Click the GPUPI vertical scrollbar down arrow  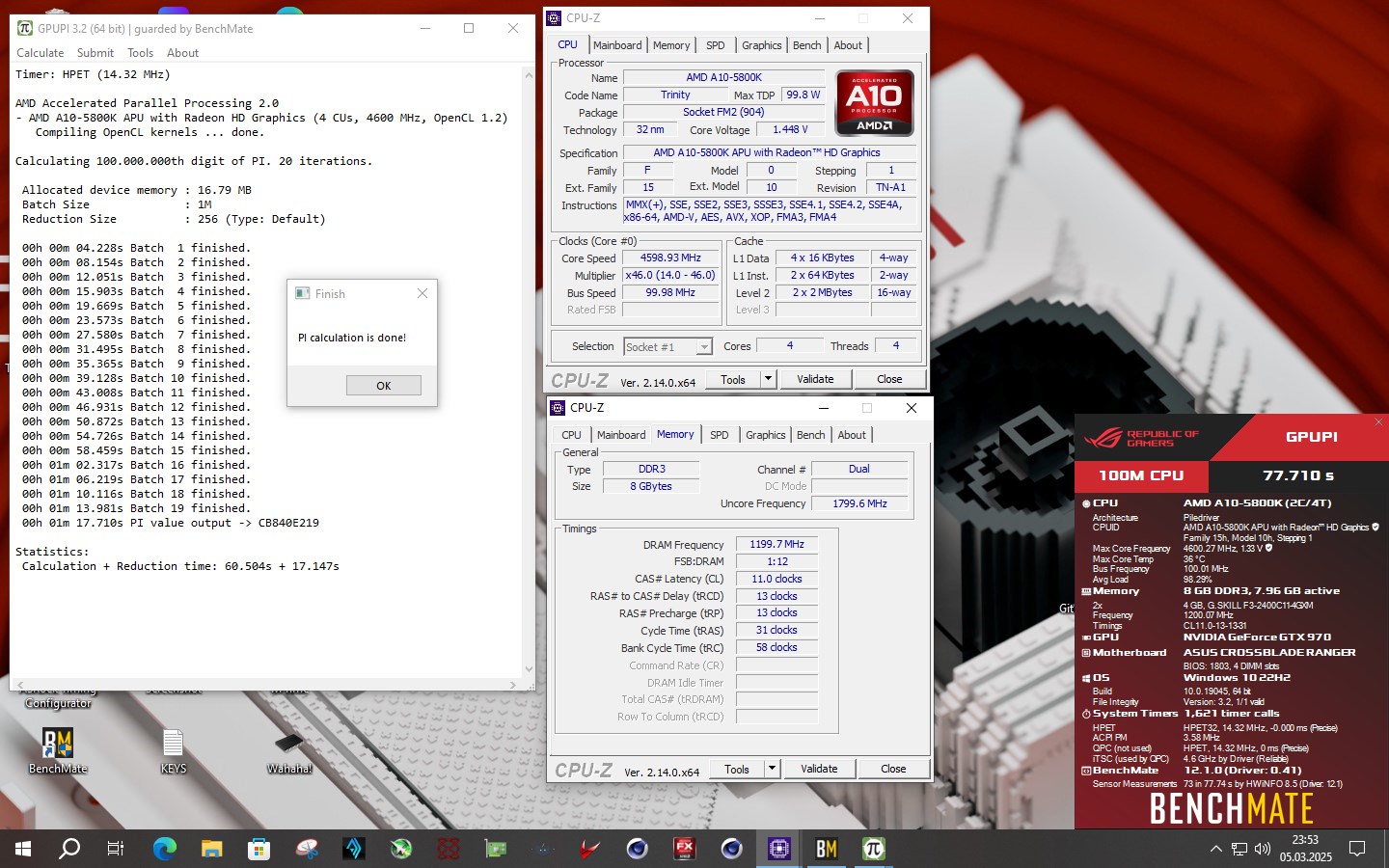tap(529, 668)
